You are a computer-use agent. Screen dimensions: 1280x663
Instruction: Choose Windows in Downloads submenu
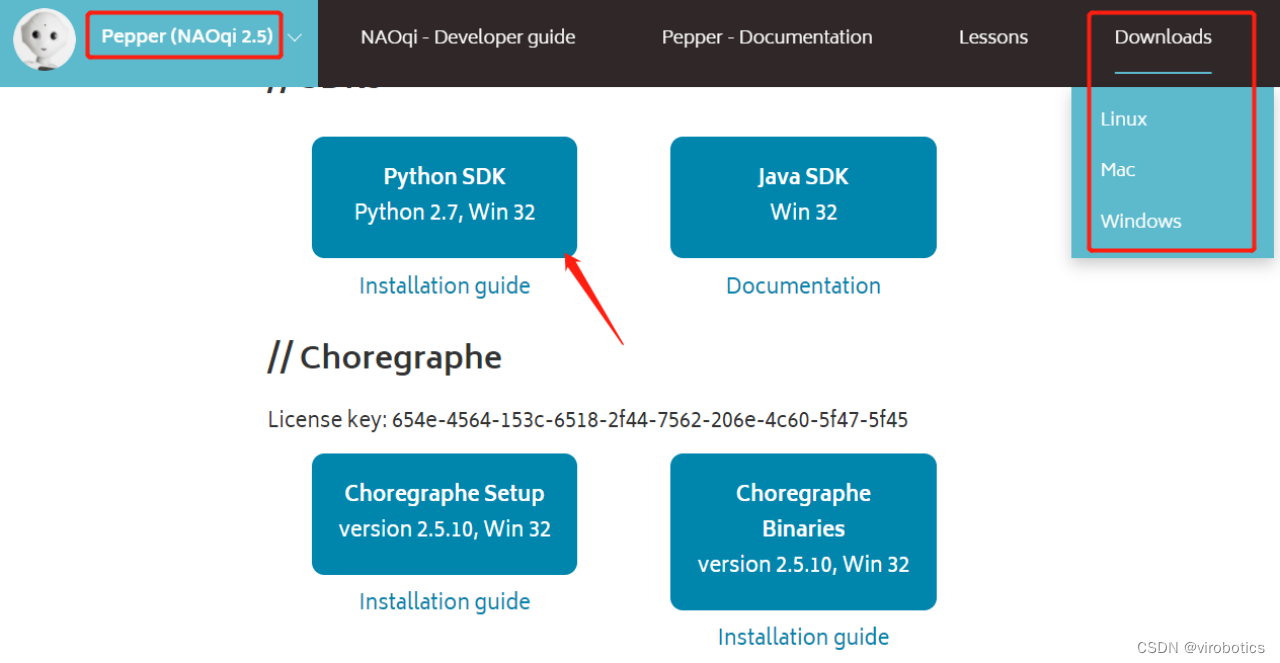1141,221
